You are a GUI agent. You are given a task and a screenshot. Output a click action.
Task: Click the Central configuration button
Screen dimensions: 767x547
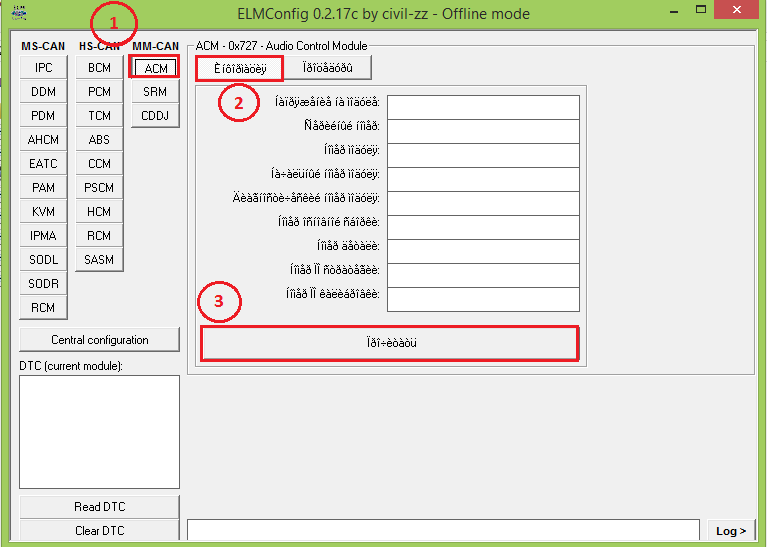99,340
